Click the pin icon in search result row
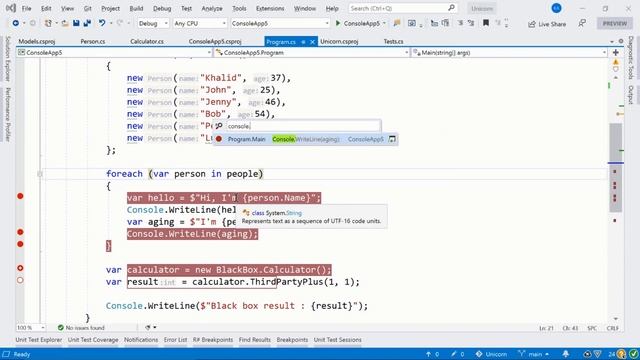Screen dimensions: 640x360 [392, 139]
